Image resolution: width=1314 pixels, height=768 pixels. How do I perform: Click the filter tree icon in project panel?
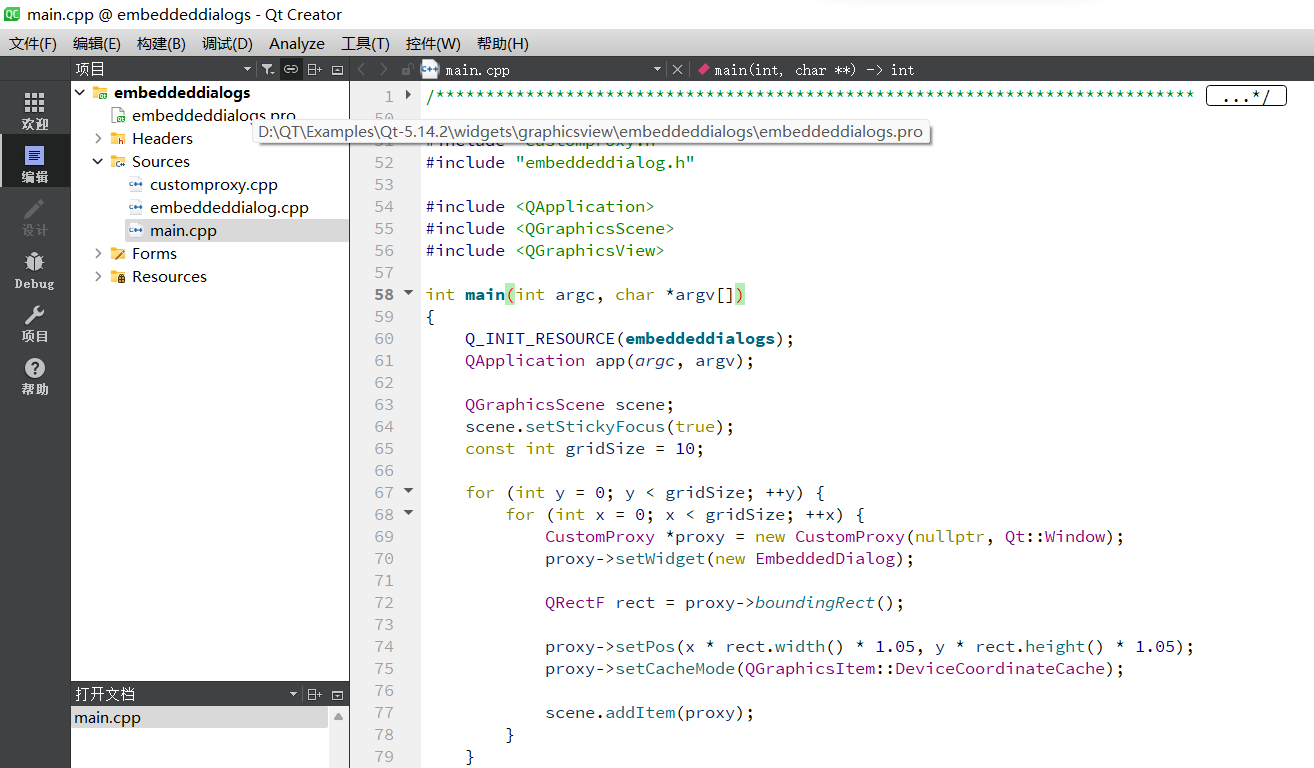(x=268, y=69)
